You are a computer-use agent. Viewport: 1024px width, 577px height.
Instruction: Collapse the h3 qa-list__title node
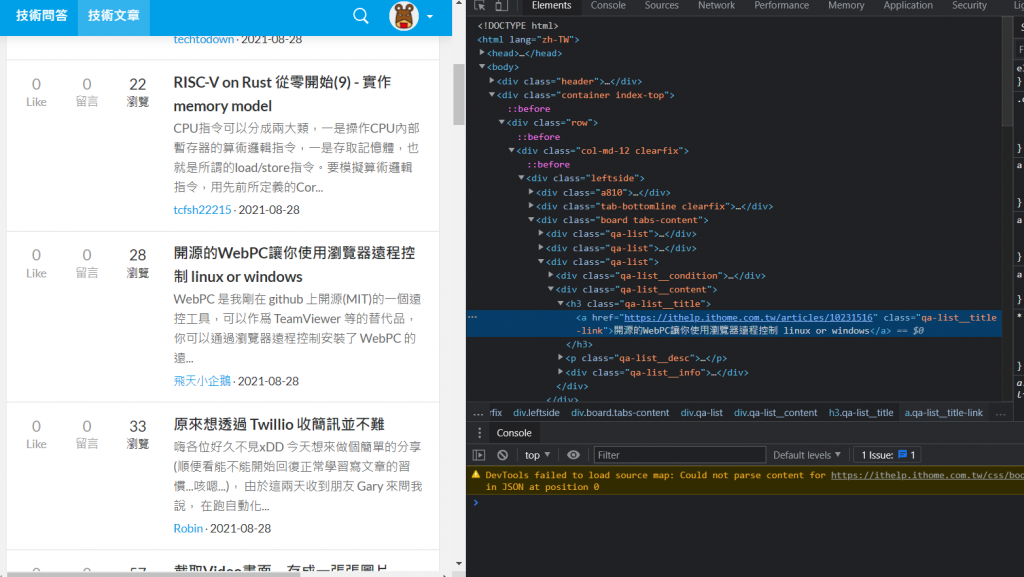[x=560, y=304]
